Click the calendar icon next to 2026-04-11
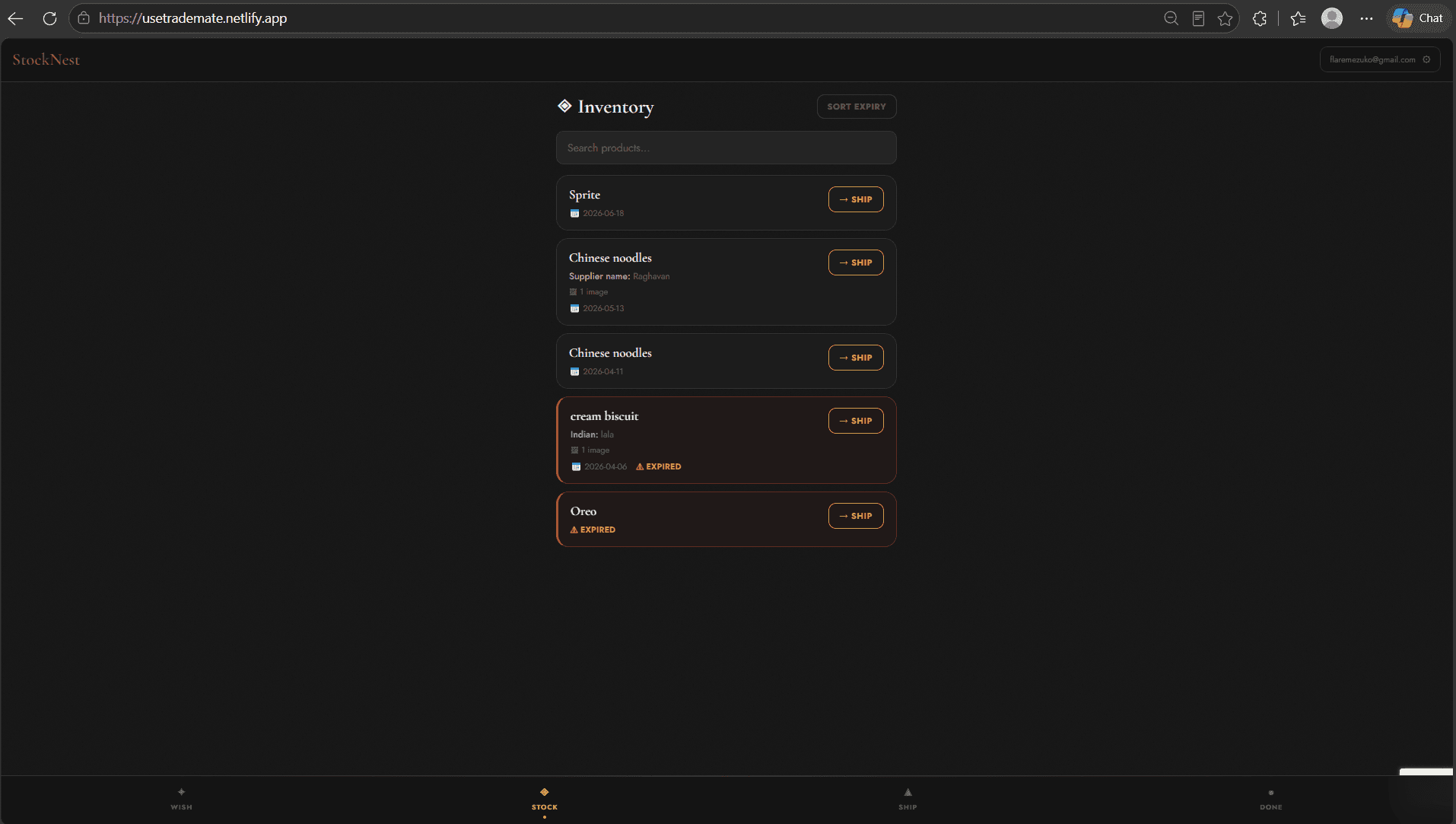This screenshot has height=824, width=1456. [x=574, y=372]
